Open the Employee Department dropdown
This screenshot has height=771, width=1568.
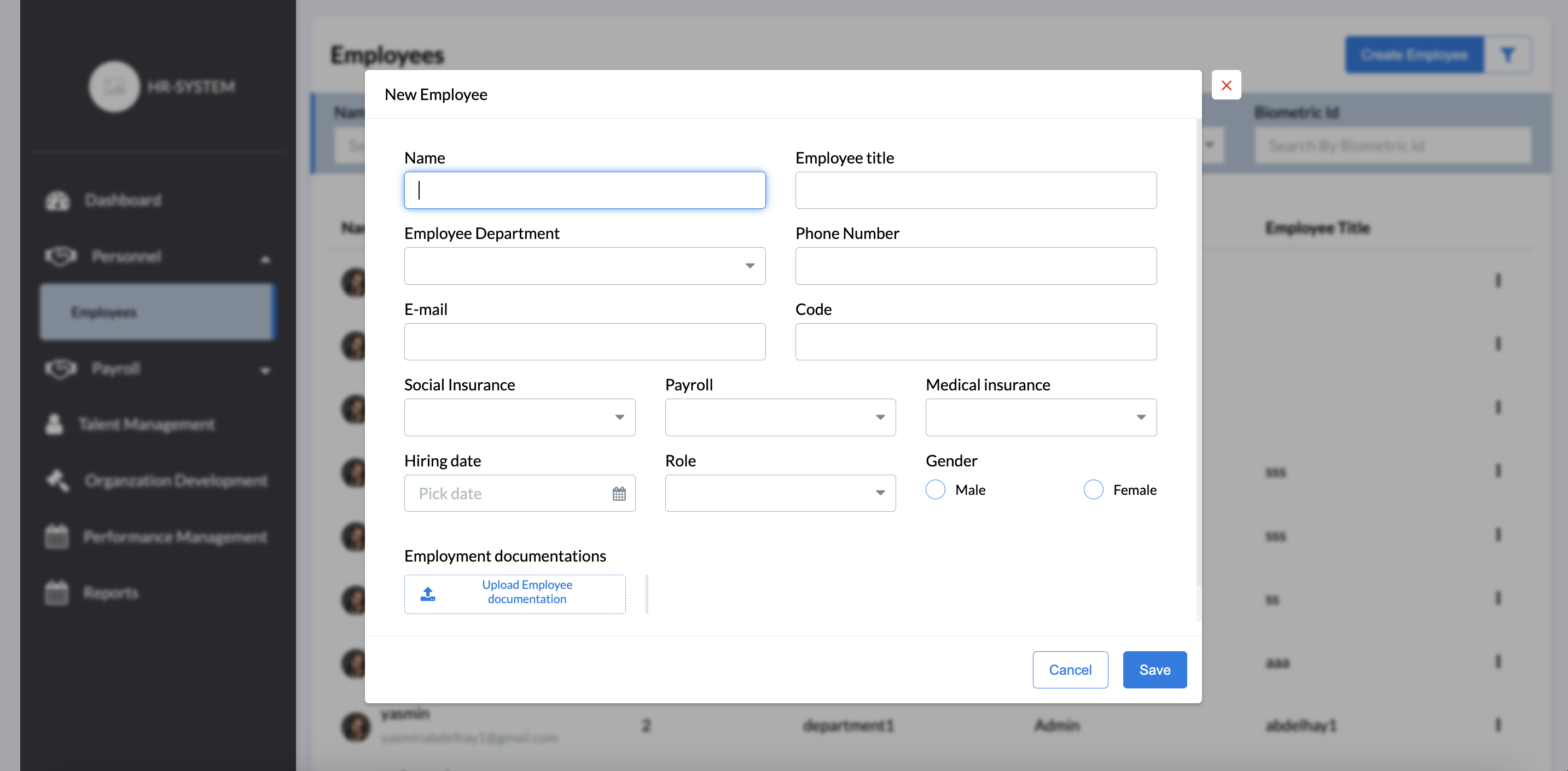point(584,266)
